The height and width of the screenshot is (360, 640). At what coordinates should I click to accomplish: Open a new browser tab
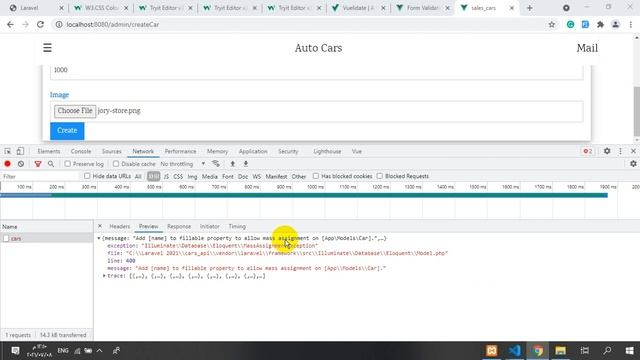(529, 8)
